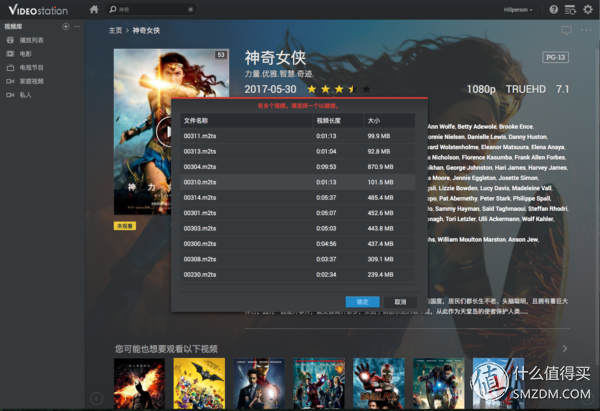
Task: Select file 00314.m2ts
Action: pyautogui.click(x=298, y=197)
